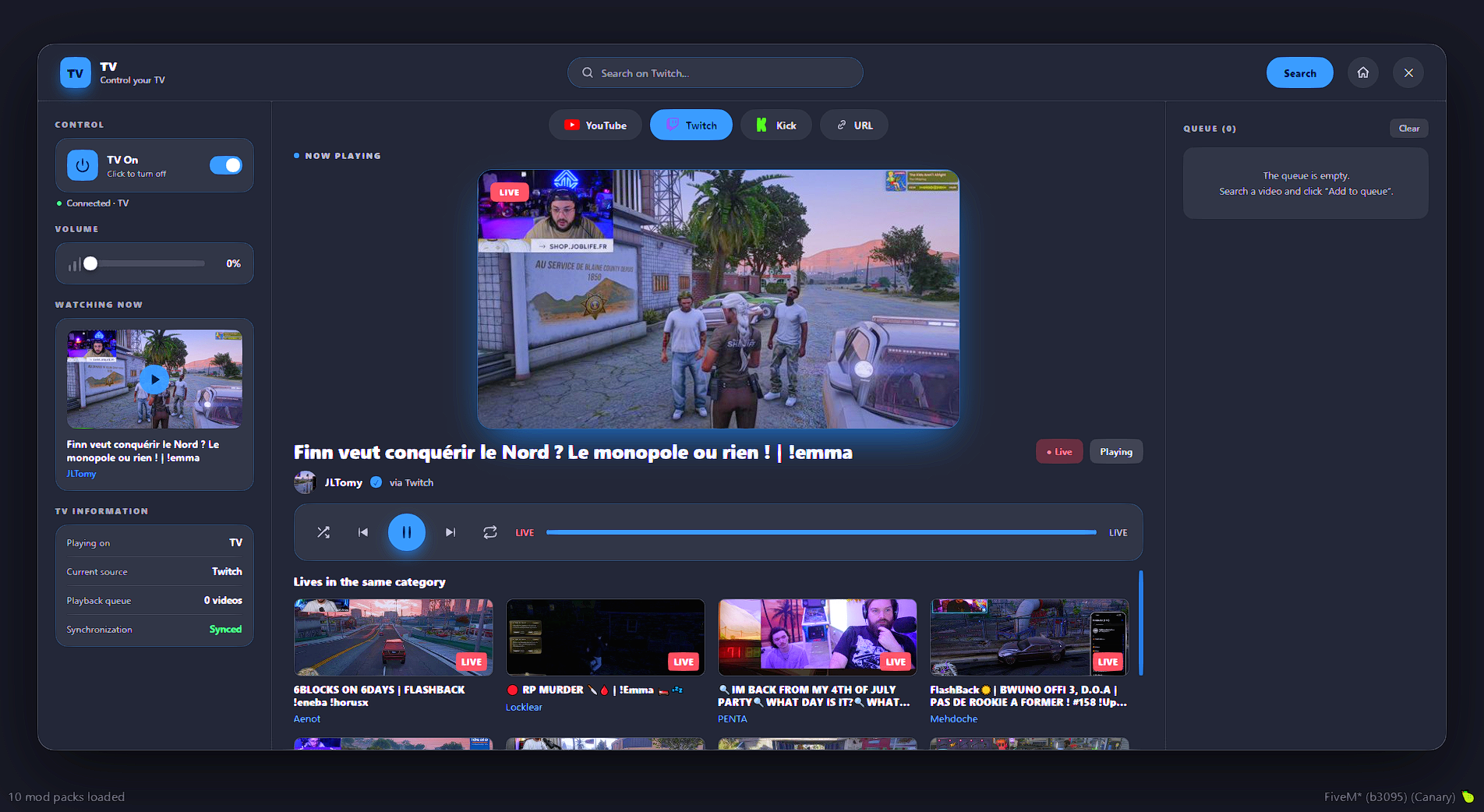Open Mehdoche channel link
The image size is (1484, 812).
click(x=954, y=719)
